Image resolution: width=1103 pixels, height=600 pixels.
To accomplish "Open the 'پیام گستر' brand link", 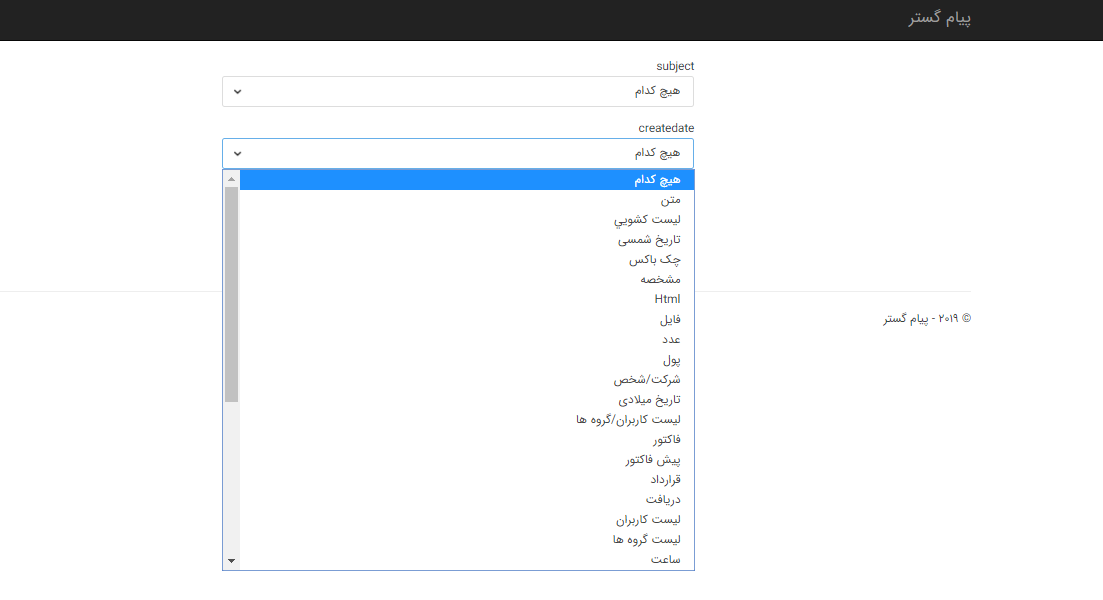I will tap(939, 19).
